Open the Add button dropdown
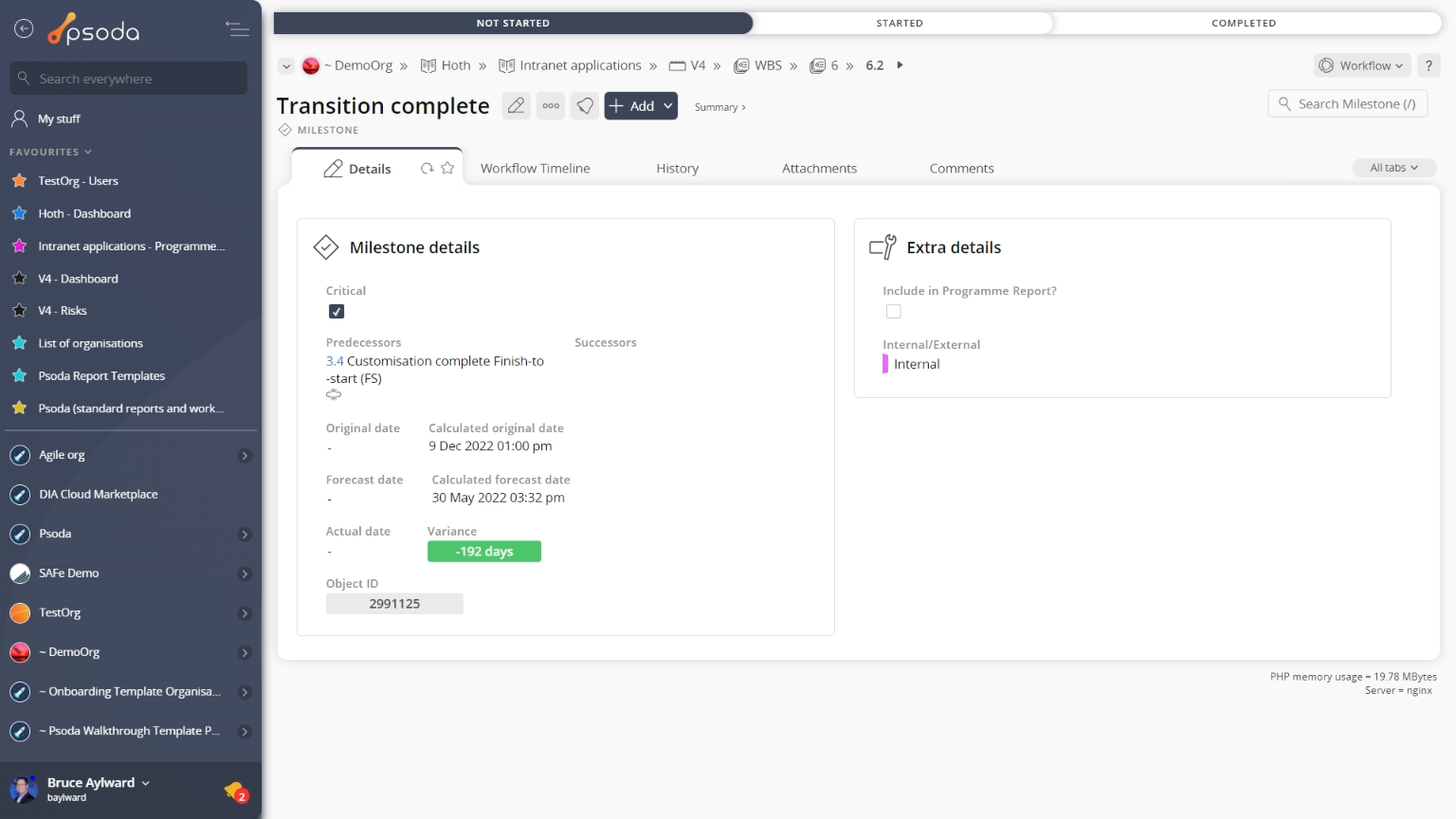The height and width of the screenshot is (819, 1456). 668,106
